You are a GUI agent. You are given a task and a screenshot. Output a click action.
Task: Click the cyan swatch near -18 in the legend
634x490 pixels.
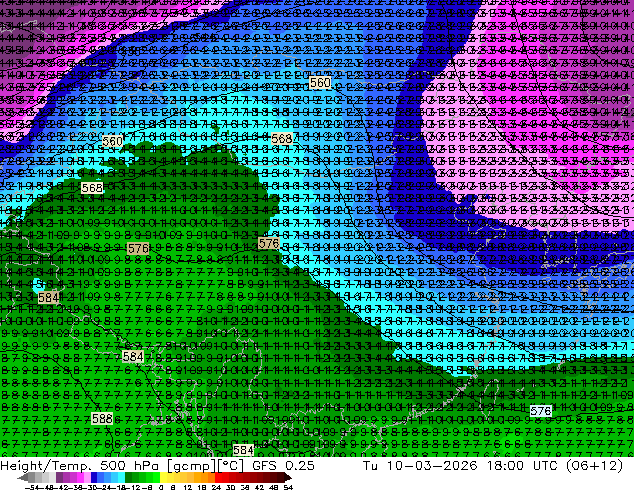click(122, 477)
